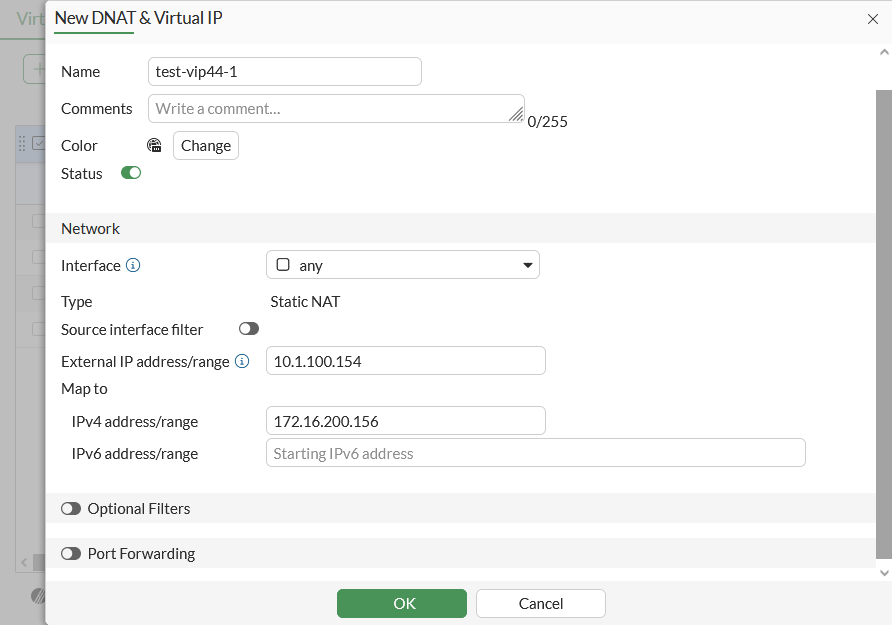The height and width of the screenshot is (625, 892).
Task: Disable the Status toggle
Action: tap(130, 173)
